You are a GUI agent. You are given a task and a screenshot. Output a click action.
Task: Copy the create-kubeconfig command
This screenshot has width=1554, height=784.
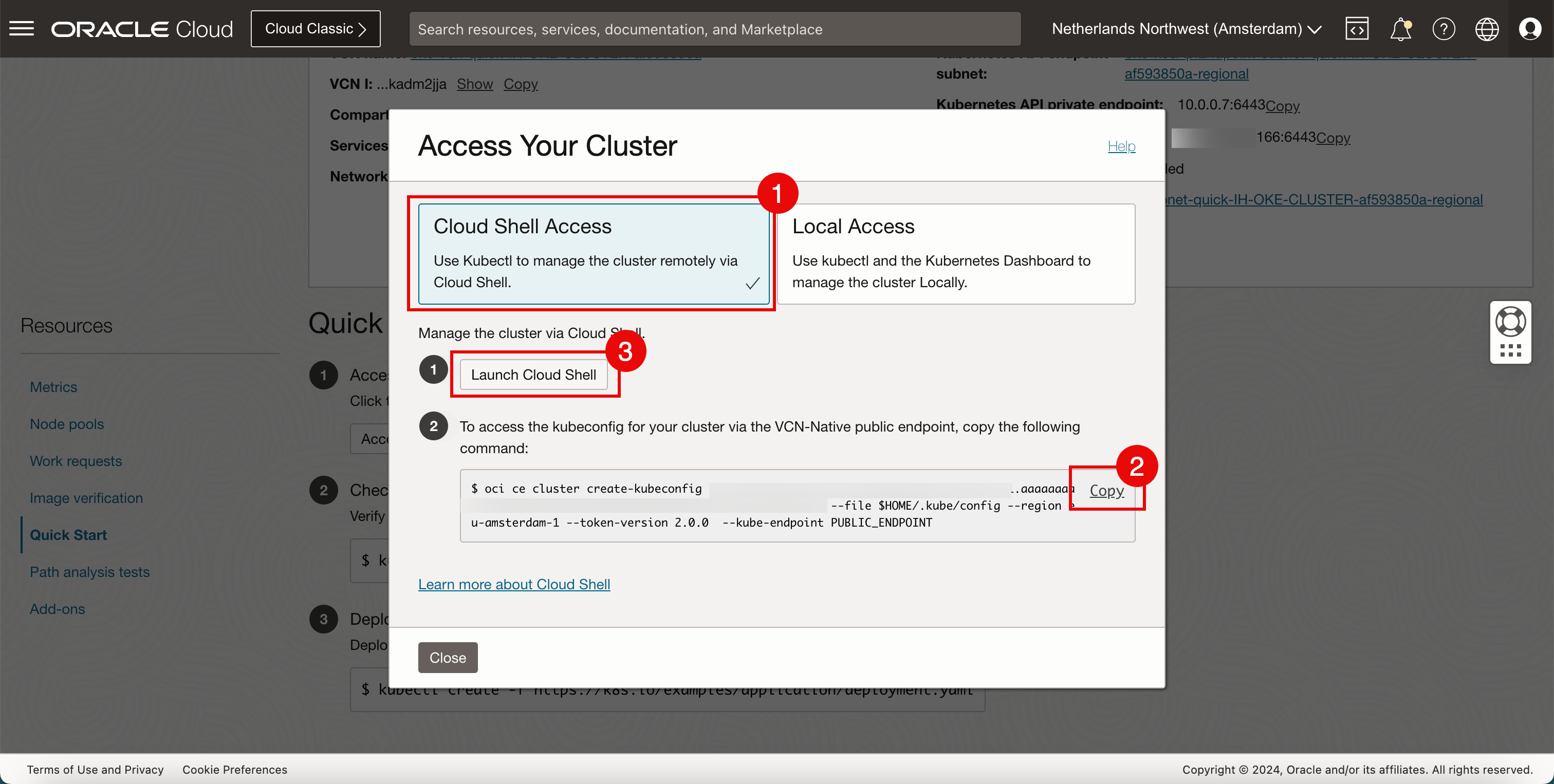(x=1106, y=490)
